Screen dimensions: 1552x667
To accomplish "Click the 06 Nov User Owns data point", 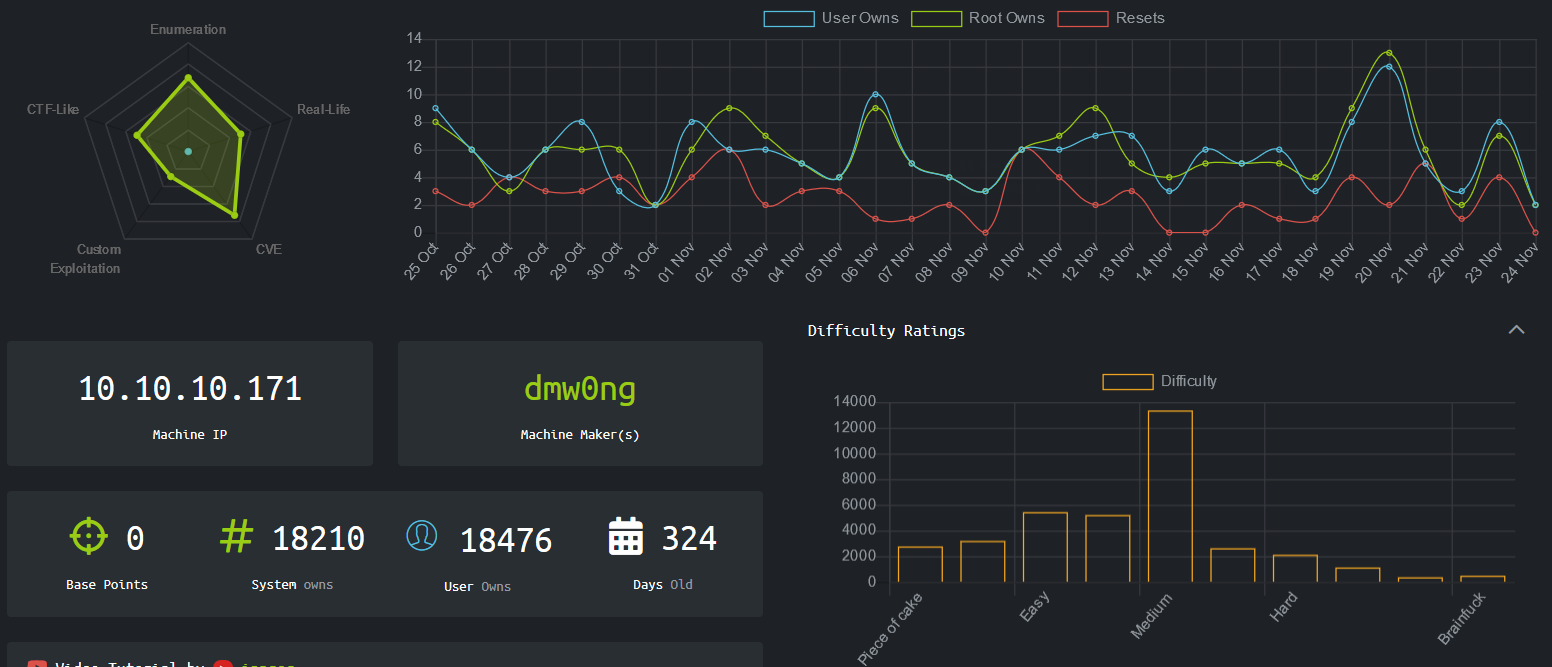I will pyautogui.click(x=876, y=94).
